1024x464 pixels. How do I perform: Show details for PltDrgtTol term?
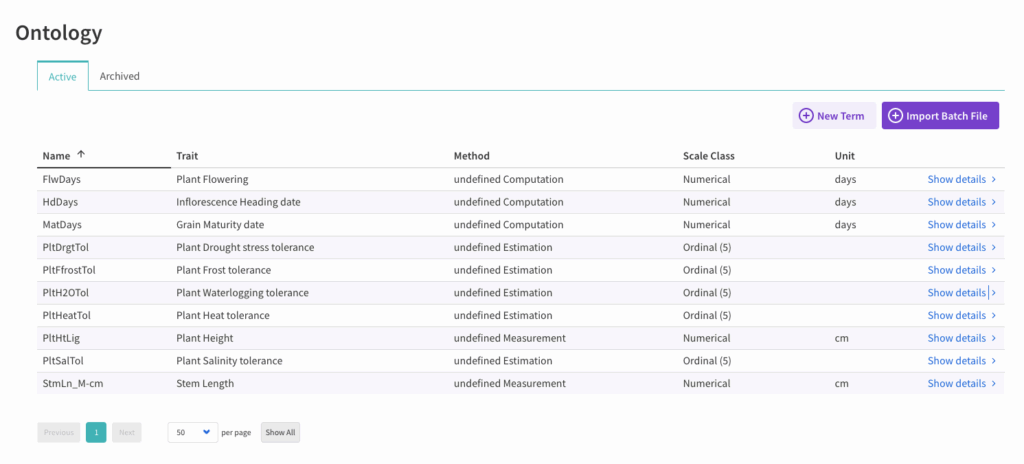pos(956,247)
